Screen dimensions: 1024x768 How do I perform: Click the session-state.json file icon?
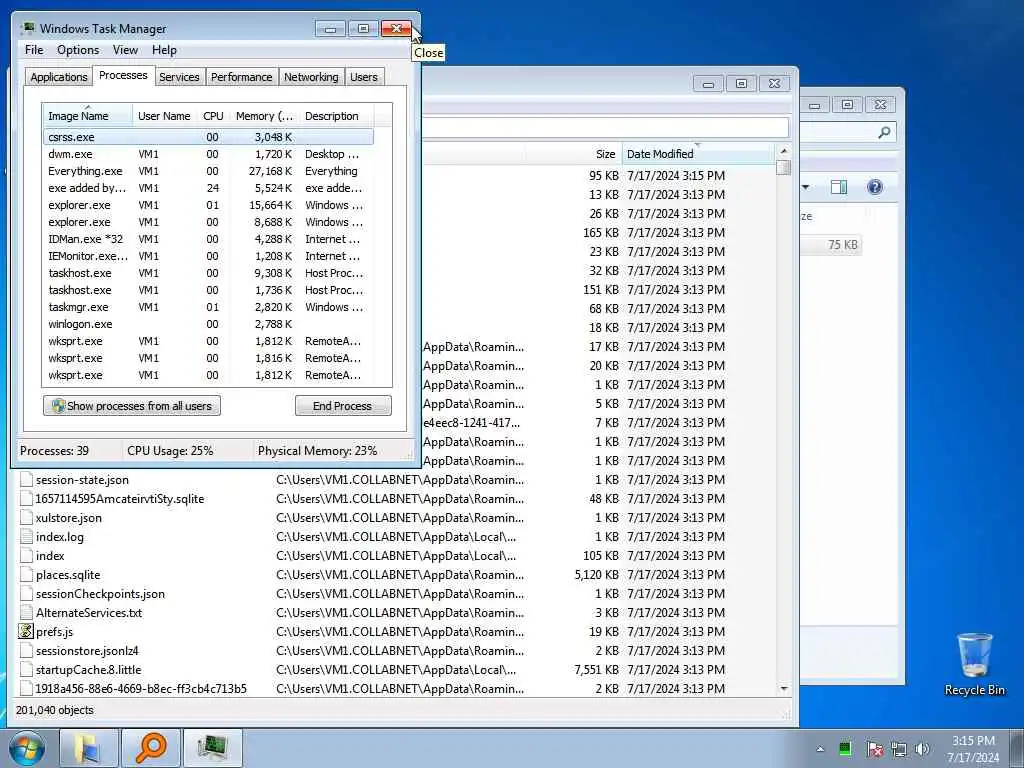[x=25, y=479]
